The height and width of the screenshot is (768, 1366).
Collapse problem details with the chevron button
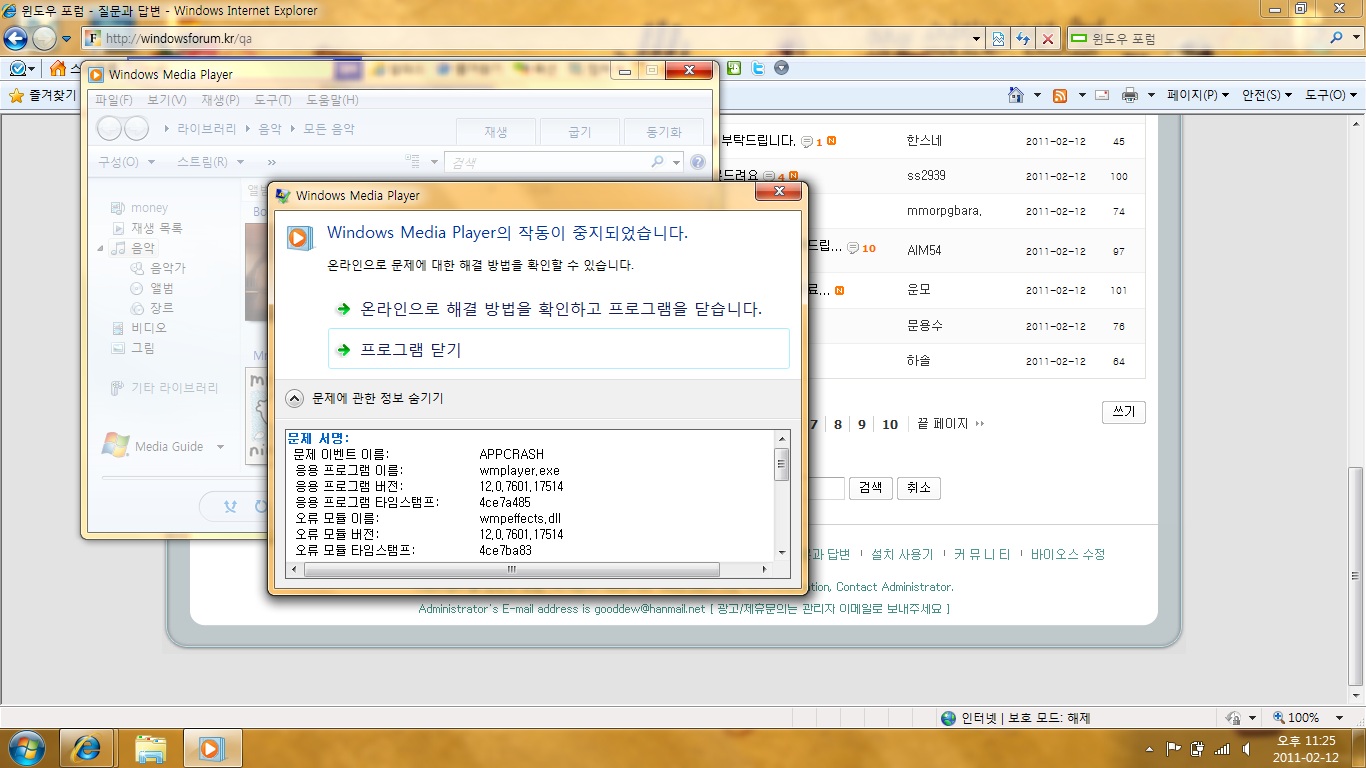[x=295, y=398]
